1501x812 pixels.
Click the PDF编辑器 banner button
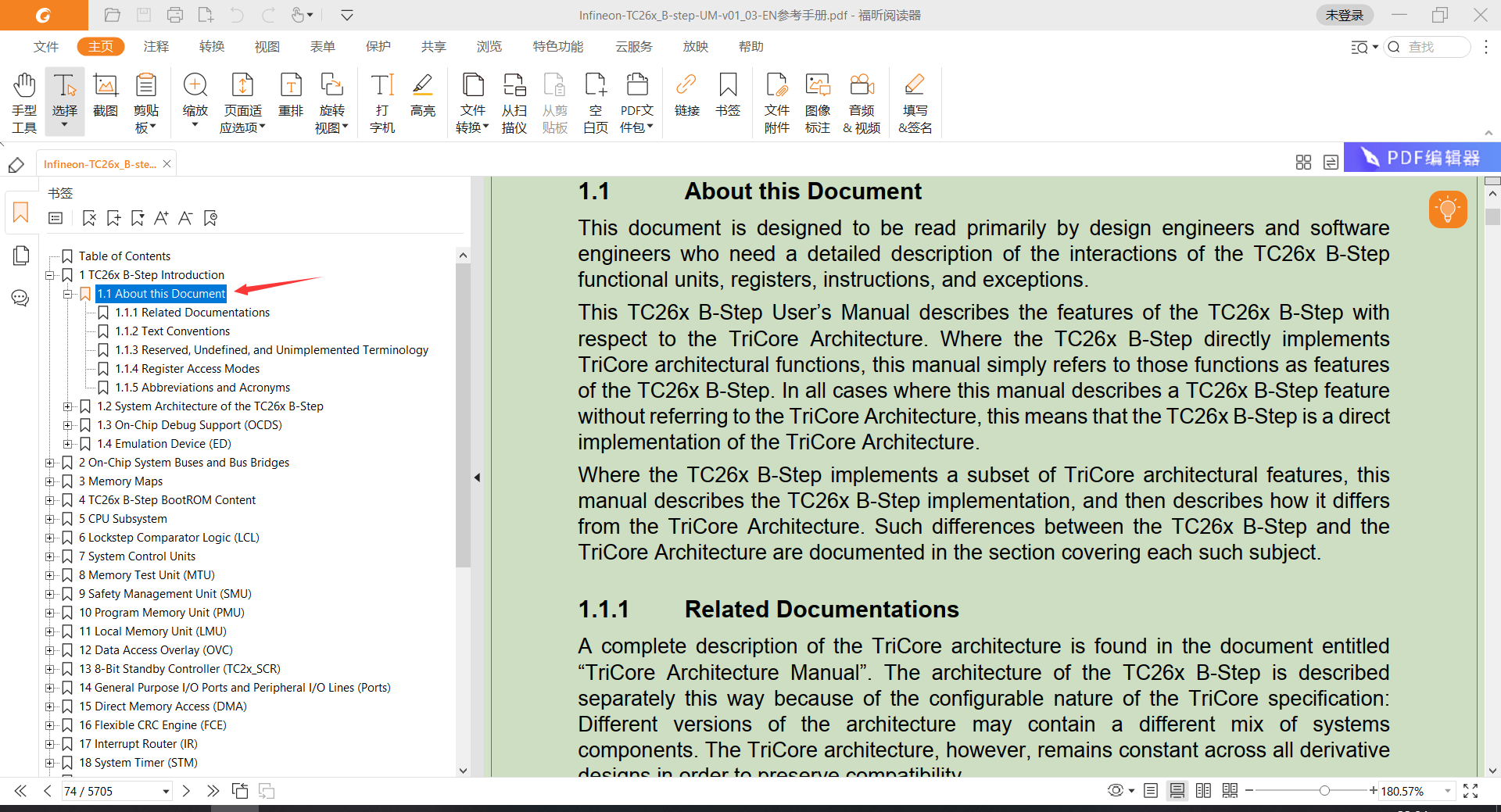pyautogui.click(x=1422, y=157)
